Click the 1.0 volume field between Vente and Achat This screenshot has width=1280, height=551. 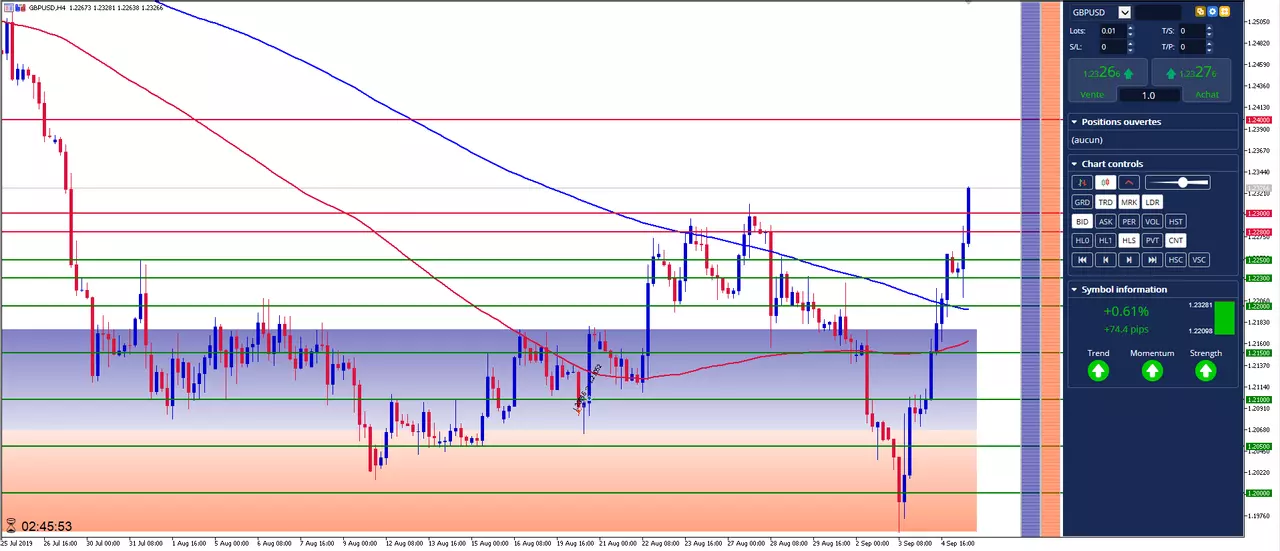point(1149,95)
